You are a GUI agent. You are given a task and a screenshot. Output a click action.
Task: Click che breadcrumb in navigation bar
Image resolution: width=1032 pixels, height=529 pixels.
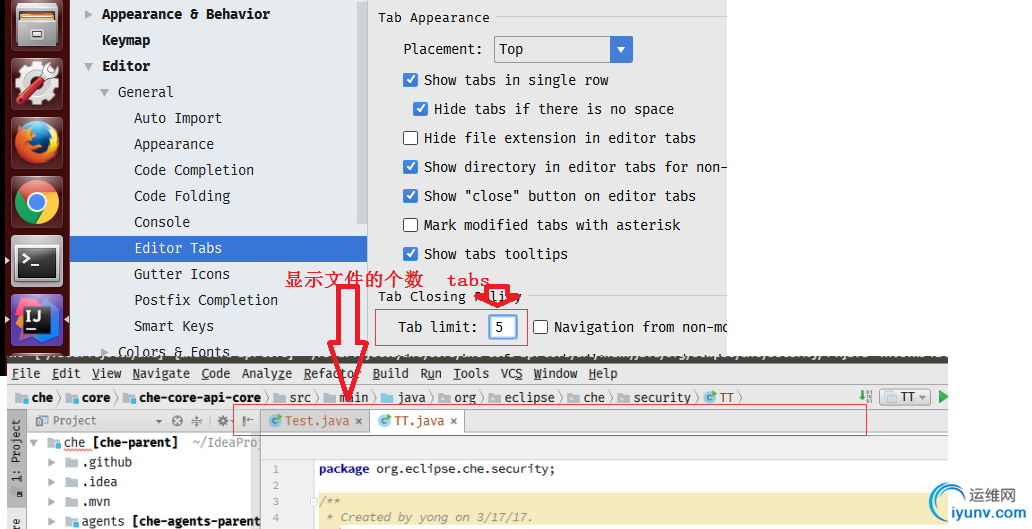(x=34, y=397)
